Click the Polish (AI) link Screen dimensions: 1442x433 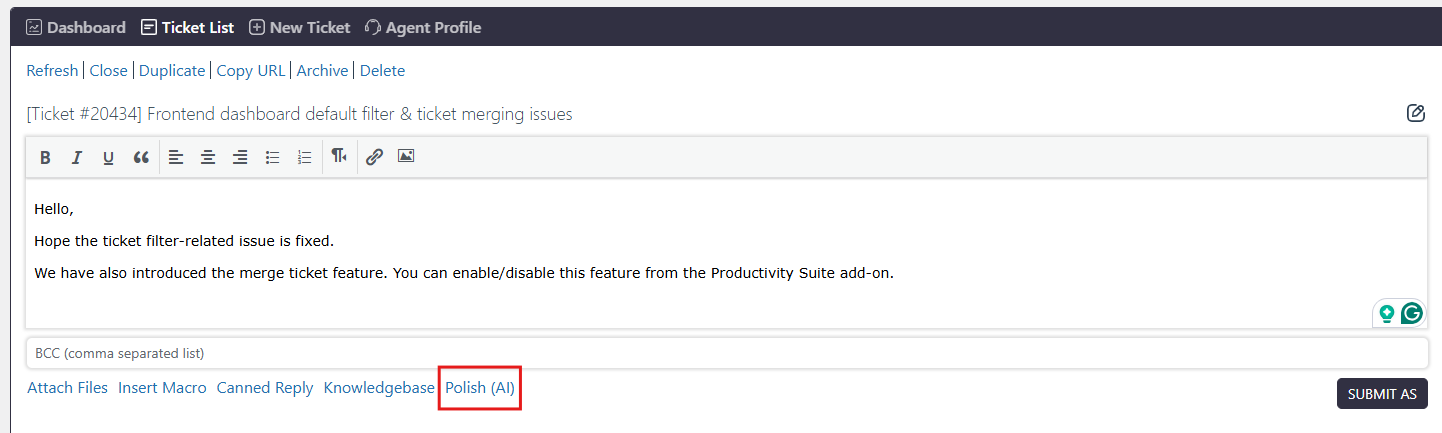480,388
